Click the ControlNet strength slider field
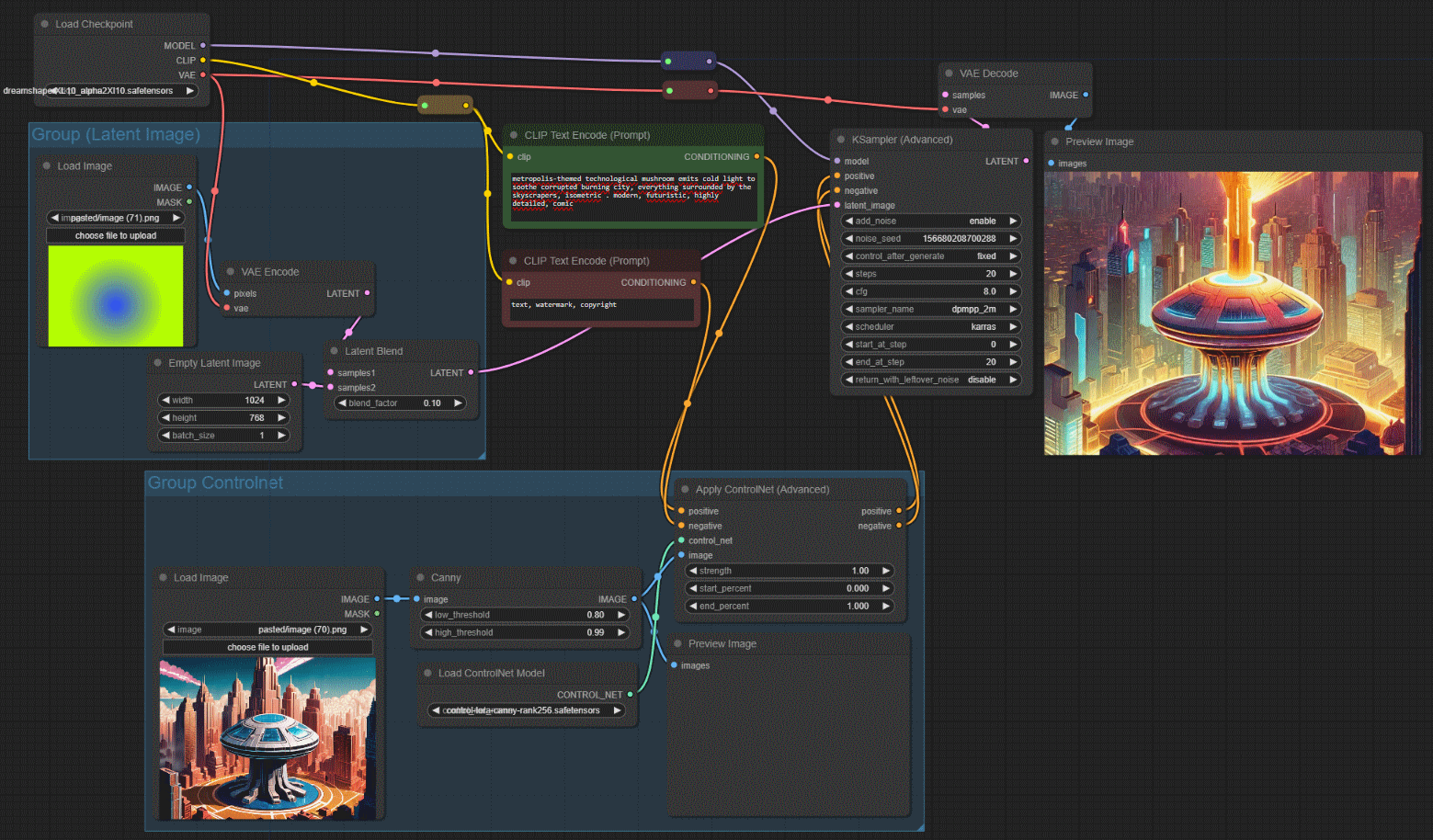 [x=789, y=571]
